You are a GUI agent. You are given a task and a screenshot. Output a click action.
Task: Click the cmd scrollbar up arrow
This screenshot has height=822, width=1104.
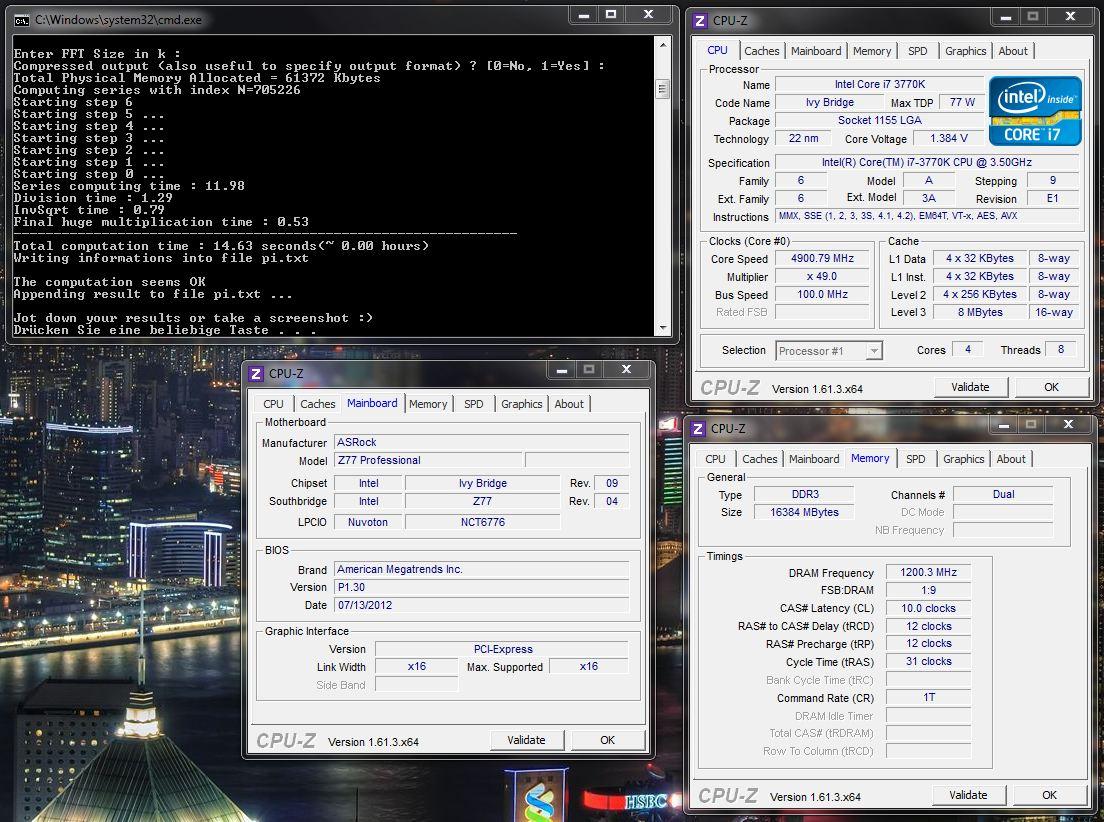662,46
